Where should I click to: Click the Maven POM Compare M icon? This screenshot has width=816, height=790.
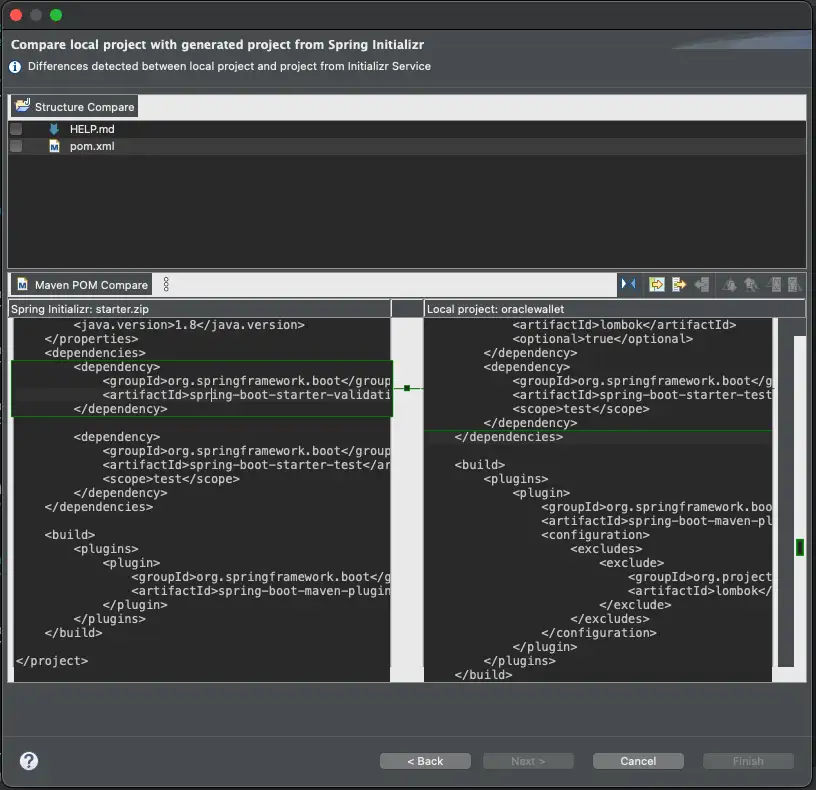point(22,285)
